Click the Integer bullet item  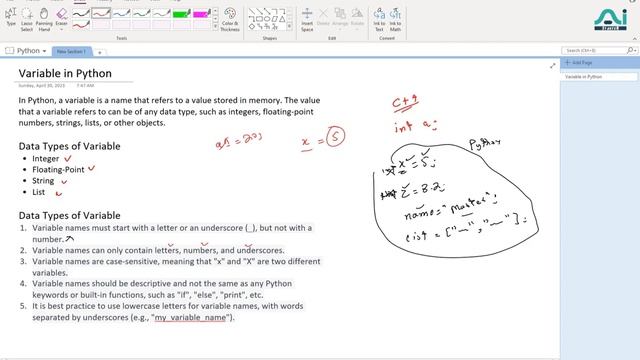46,158
